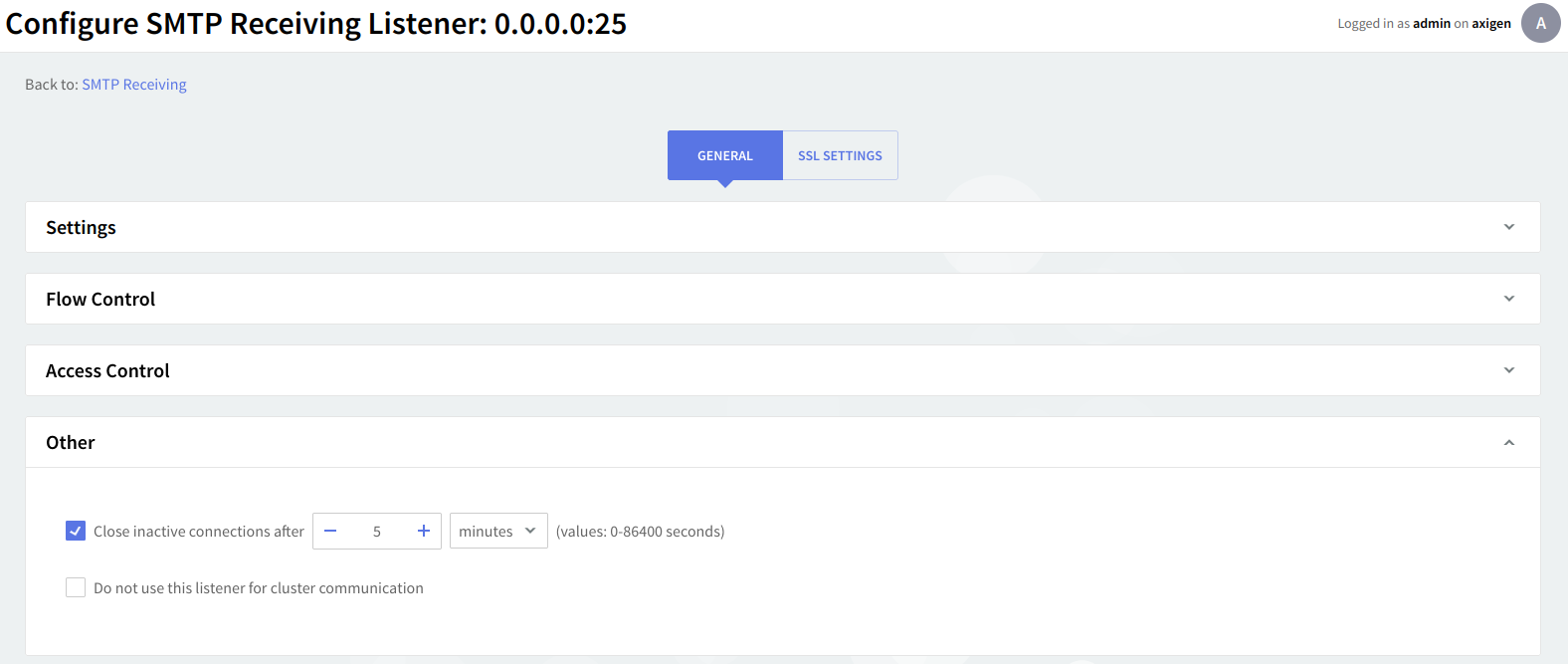Screen dimensions: 1568x664
Task: Click the timeout value field showing 5
Action: [x=377, y=532]
